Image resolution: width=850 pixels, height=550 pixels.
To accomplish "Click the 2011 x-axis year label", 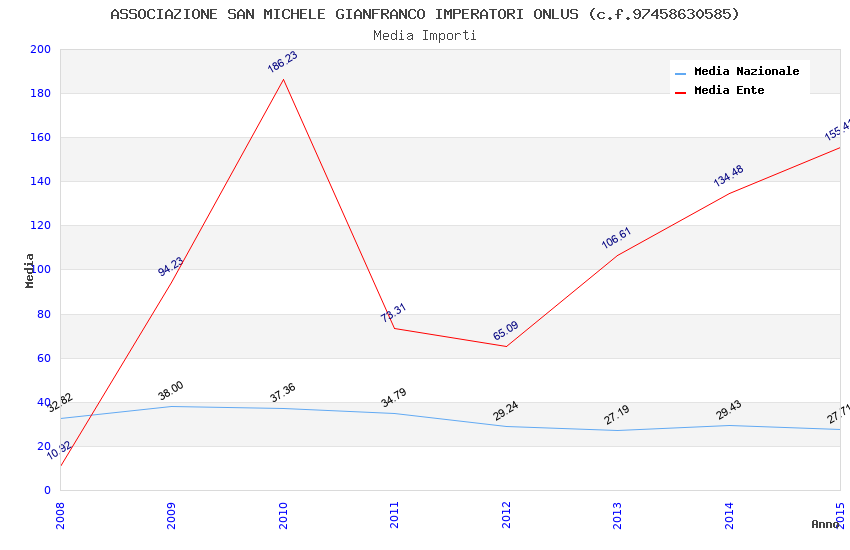I will tap(394, 515).
